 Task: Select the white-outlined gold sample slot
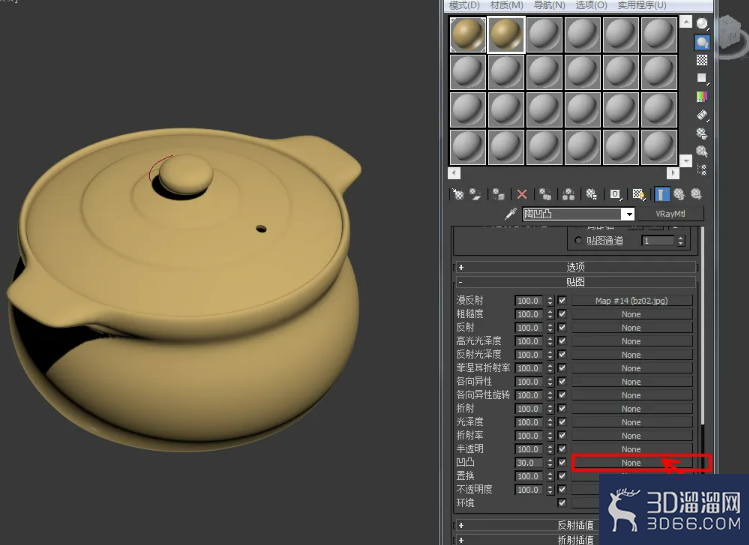(x=506, y=34)
